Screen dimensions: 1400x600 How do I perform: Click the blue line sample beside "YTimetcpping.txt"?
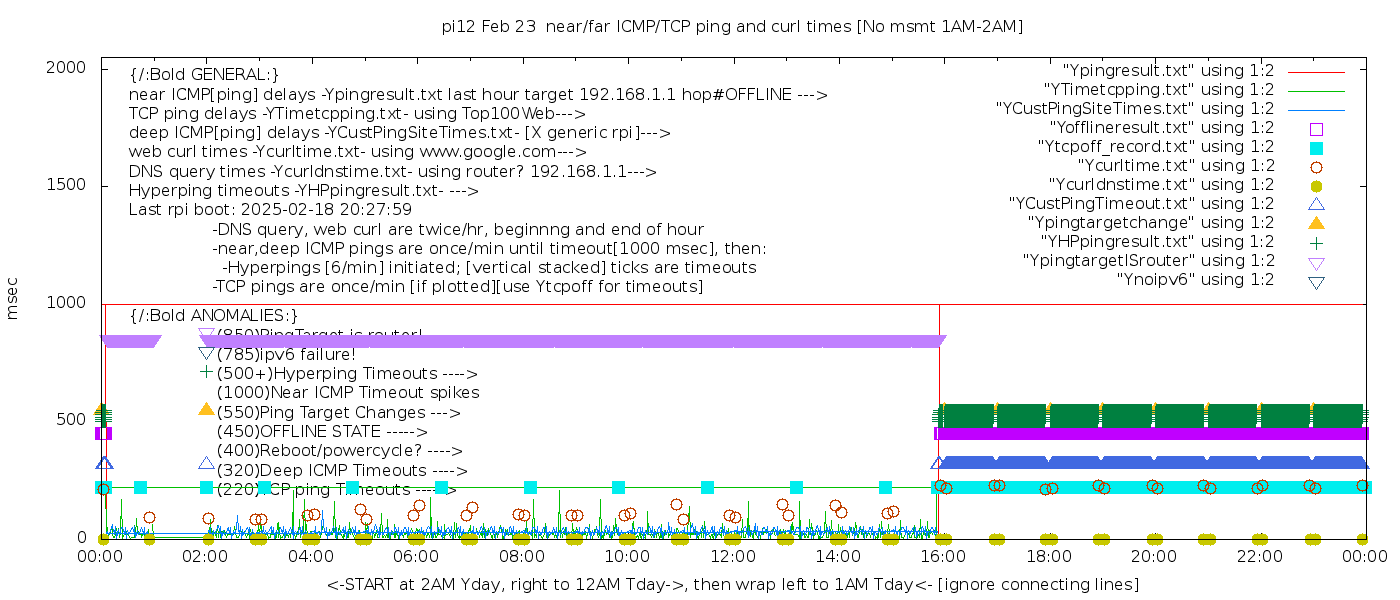point(1316,90)
